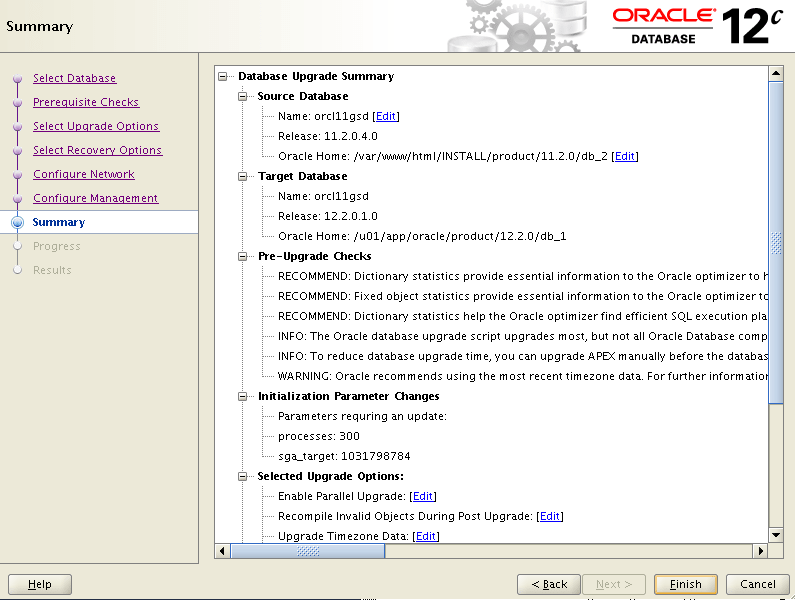Edit the source Oracle Home path
The width and height of the screenshot is (795, 600).
point(625,156)
